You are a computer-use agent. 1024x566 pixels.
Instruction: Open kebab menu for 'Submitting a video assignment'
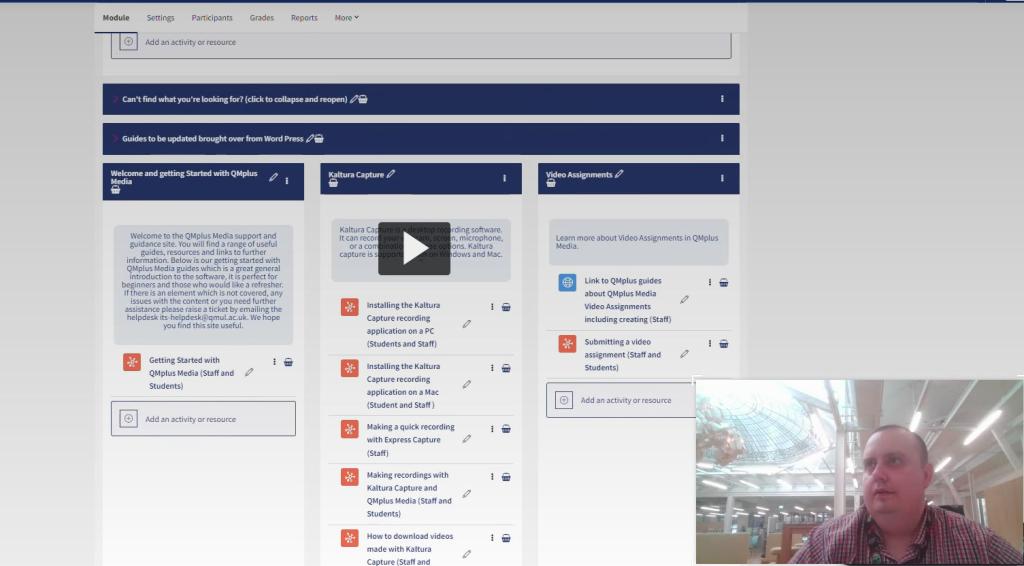709,343
